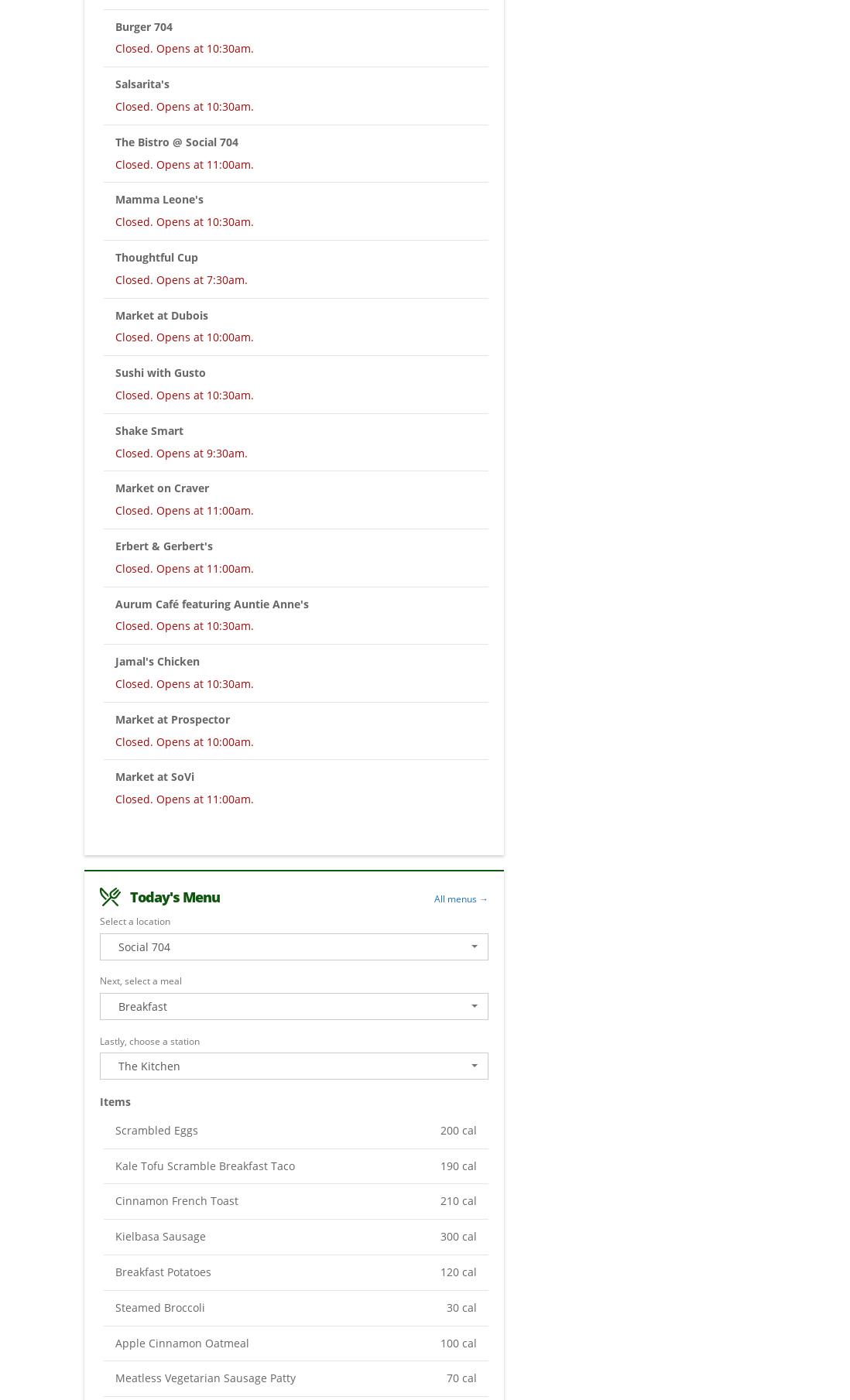Viewport: 850px width, 1400px height.
Task: Open the Salsarita's location entry
Action: click(142, 84)
